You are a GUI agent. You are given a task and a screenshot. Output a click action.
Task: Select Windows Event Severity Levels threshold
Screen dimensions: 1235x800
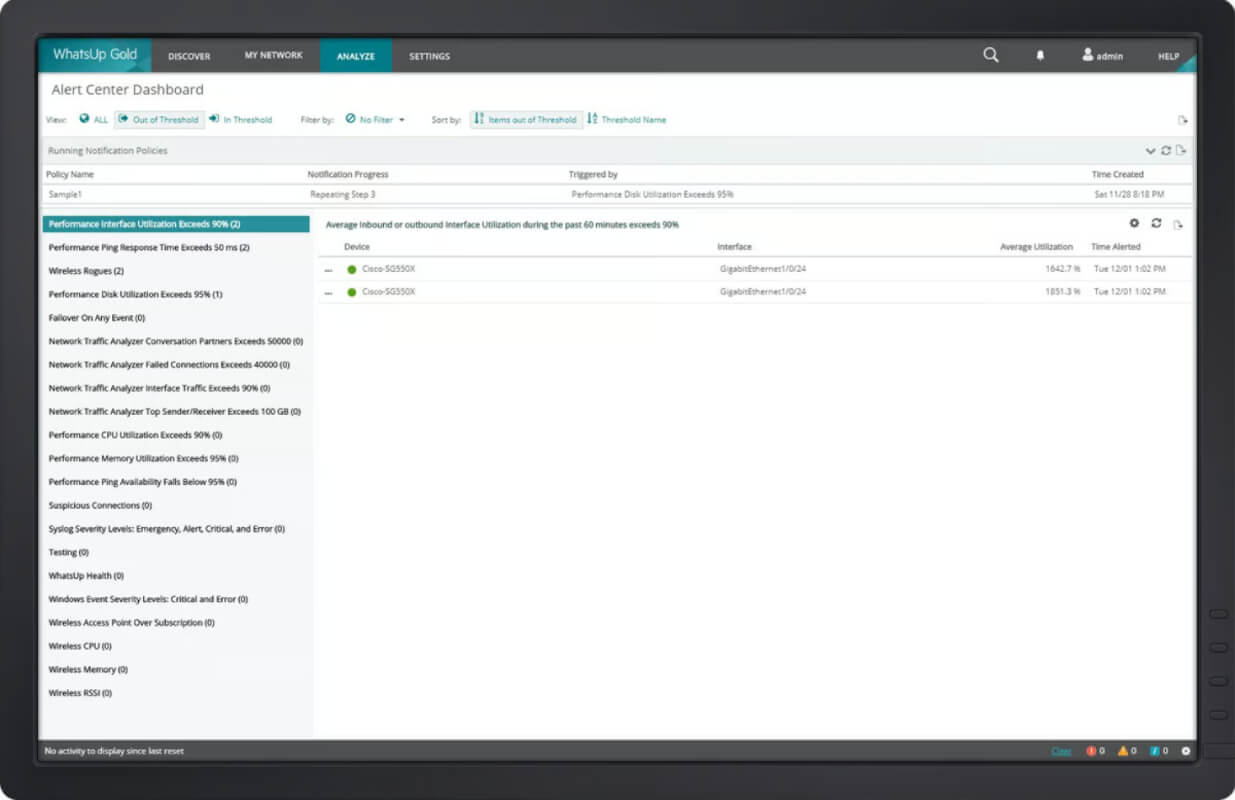pos(148,599)
